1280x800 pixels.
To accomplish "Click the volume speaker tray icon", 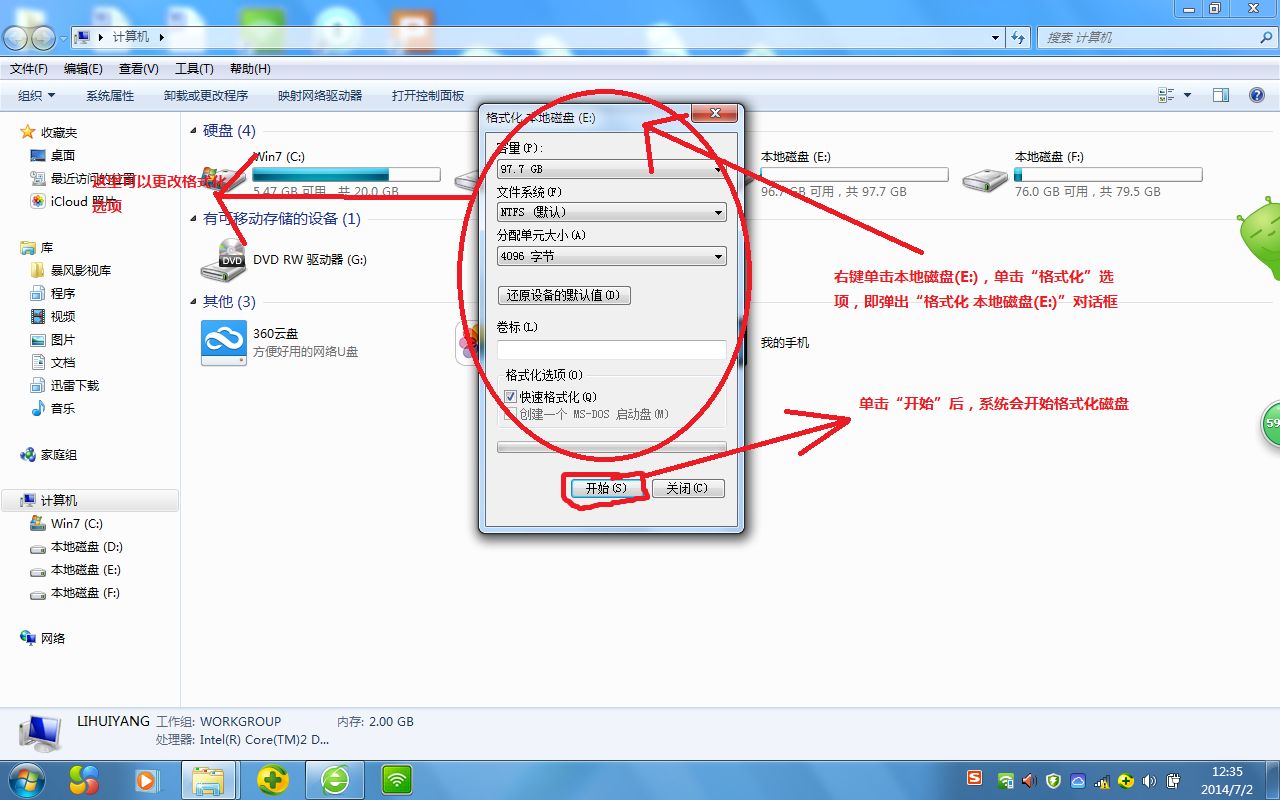I will tap(1149, 781).
